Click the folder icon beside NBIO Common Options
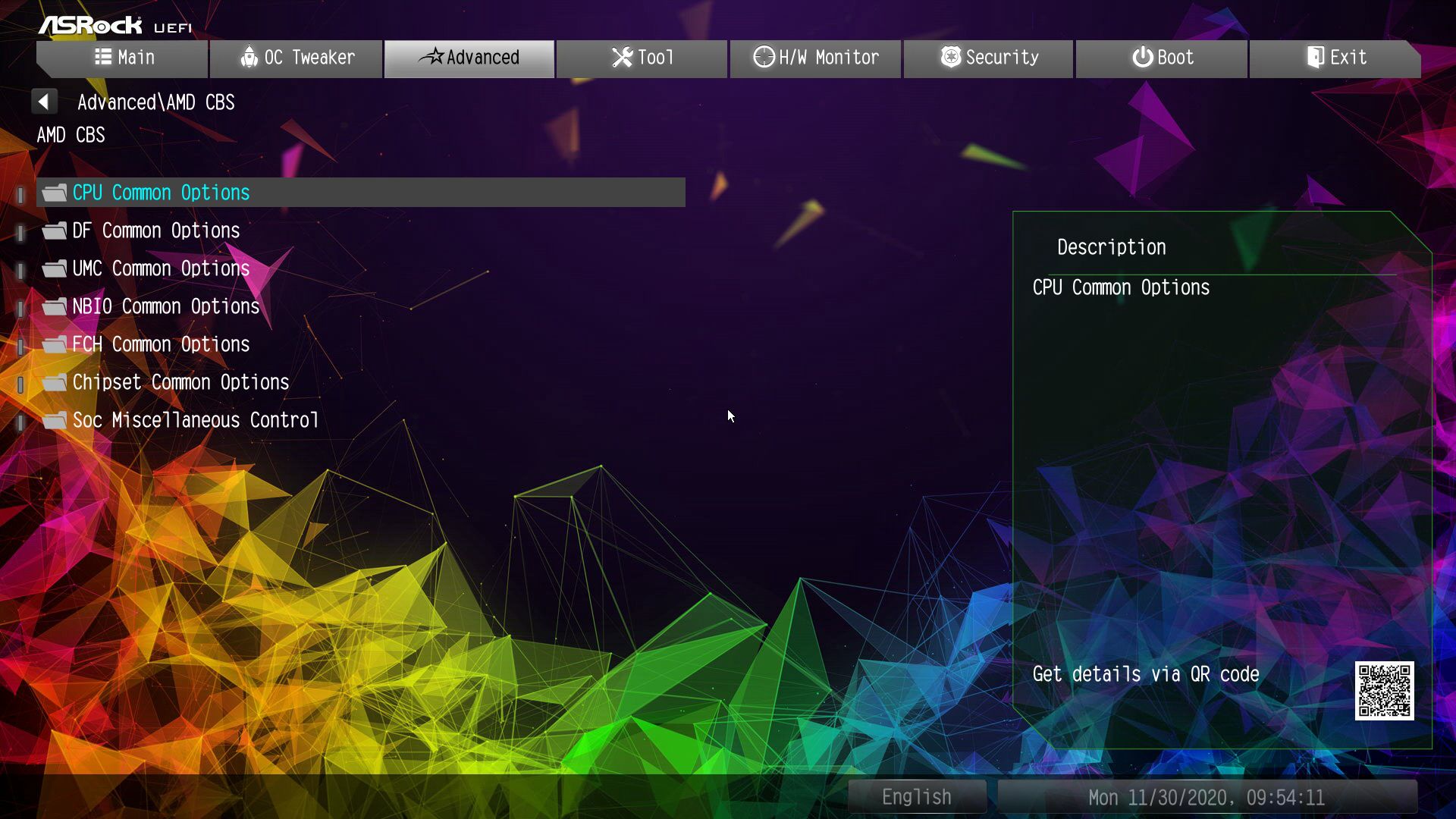The width and height of the screenshot is (1456, 819). coord(54,306)
